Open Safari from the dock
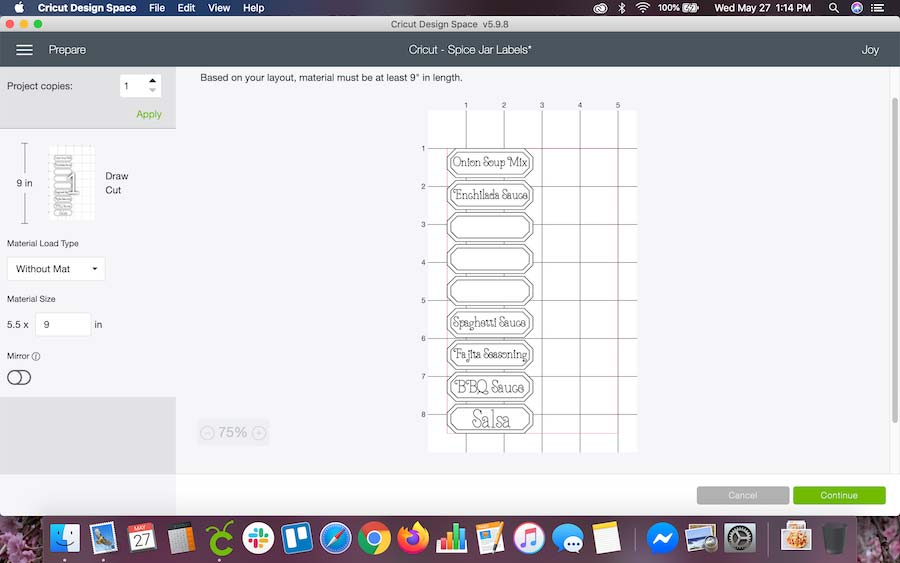The width and height of the screenshot is (900, 563). click(x=336, y=538)
